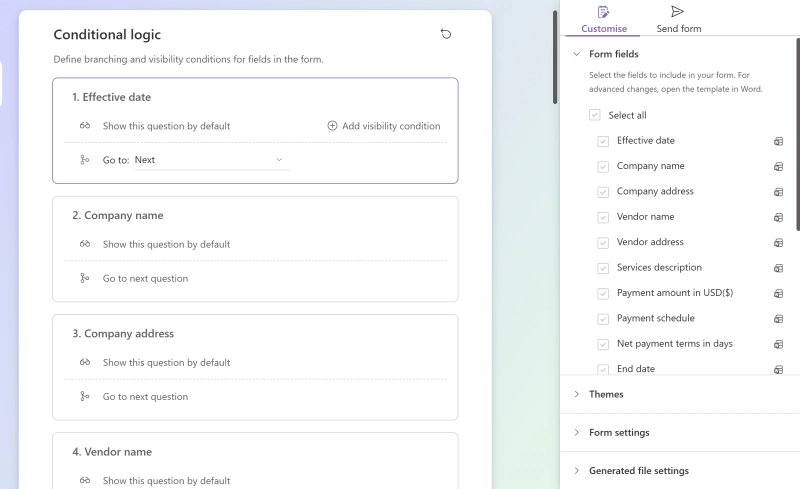Click the plus icon for Add visibility condition
Screen dimensions: 800x489
click(x=332, y=126)
